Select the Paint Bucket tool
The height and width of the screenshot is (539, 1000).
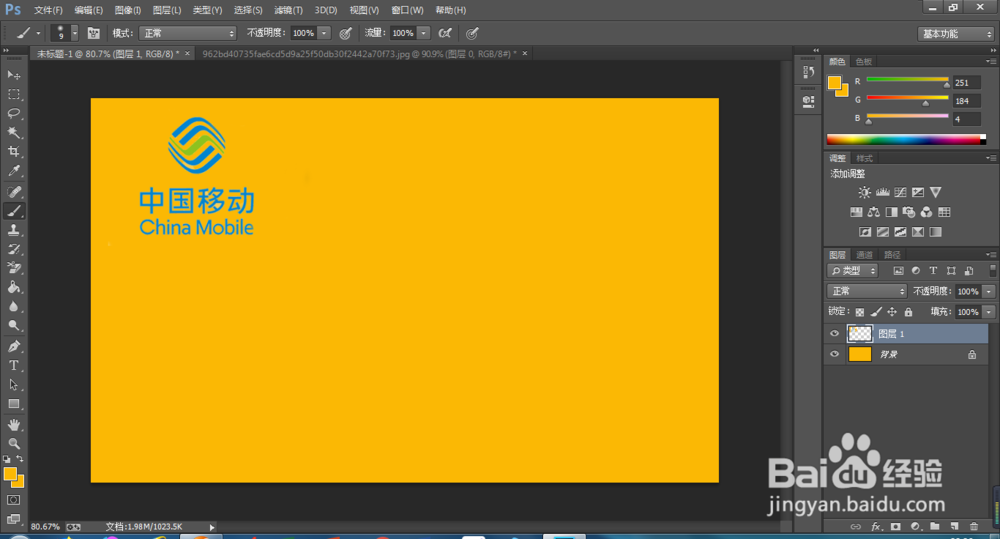pyautogui.click(x=13, y=287)
